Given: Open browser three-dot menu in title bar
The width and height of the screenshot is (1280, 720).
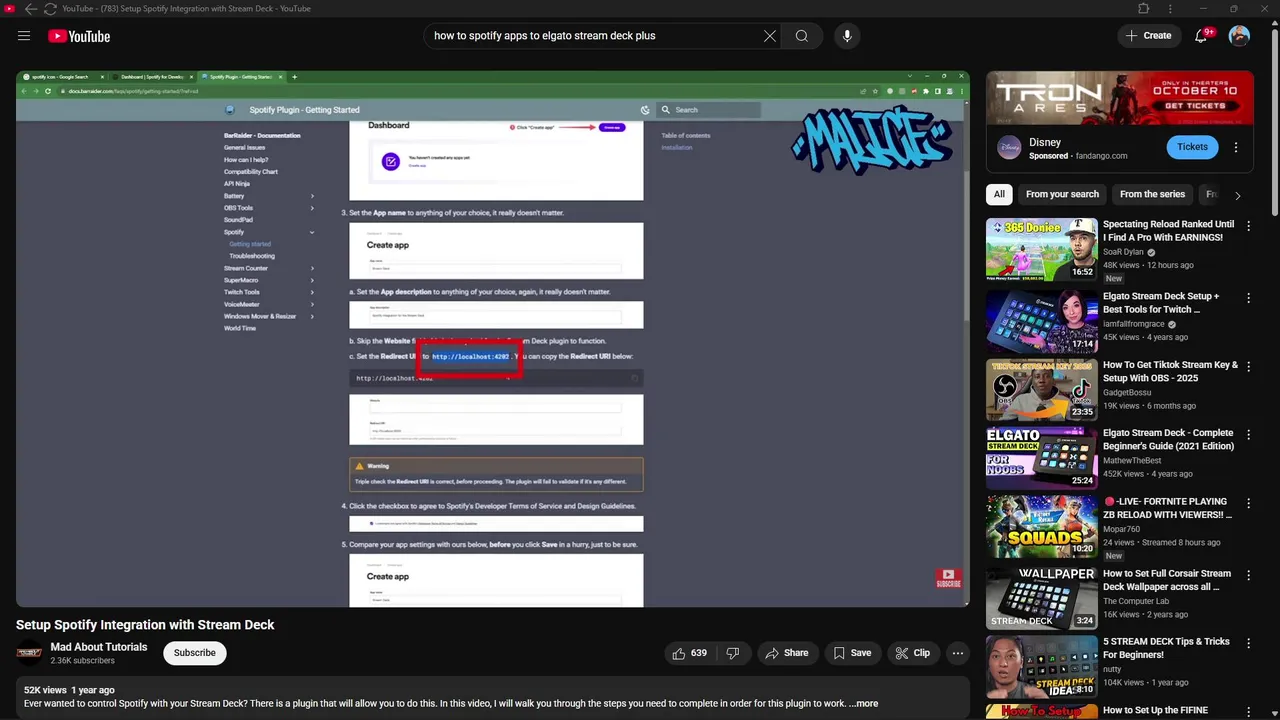Looking at the screenshot, I should tap(1170, 9).
